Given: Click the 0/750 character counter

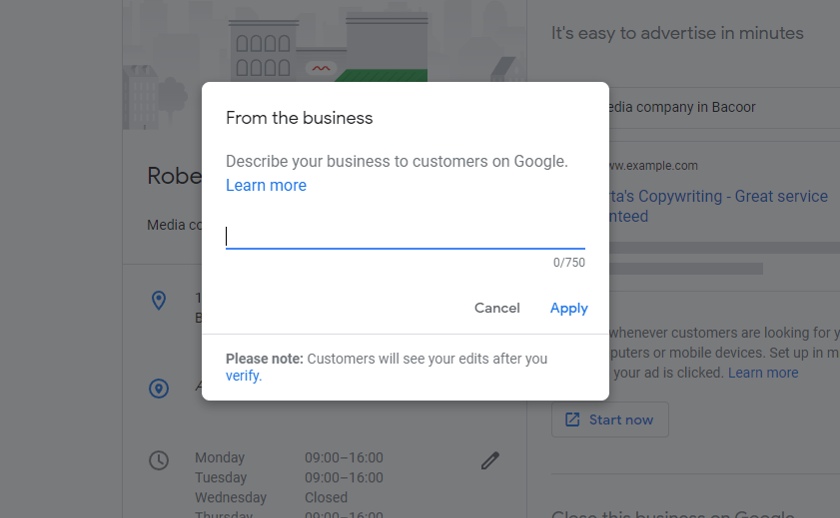Looking at the screenshot, I should pos(569,262).
